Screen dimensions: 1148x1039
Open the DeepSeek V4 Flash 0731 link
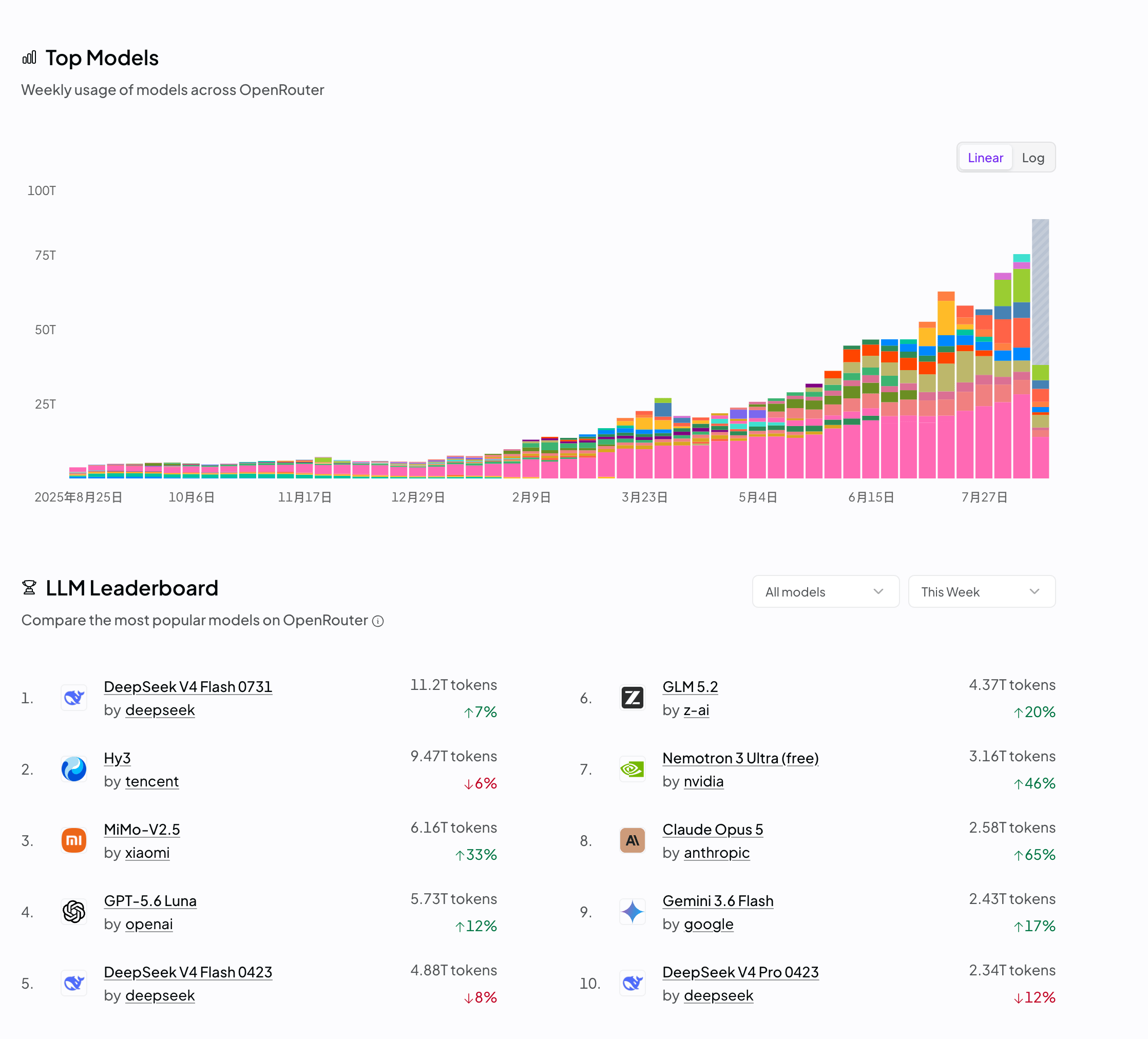coord(188,687)
